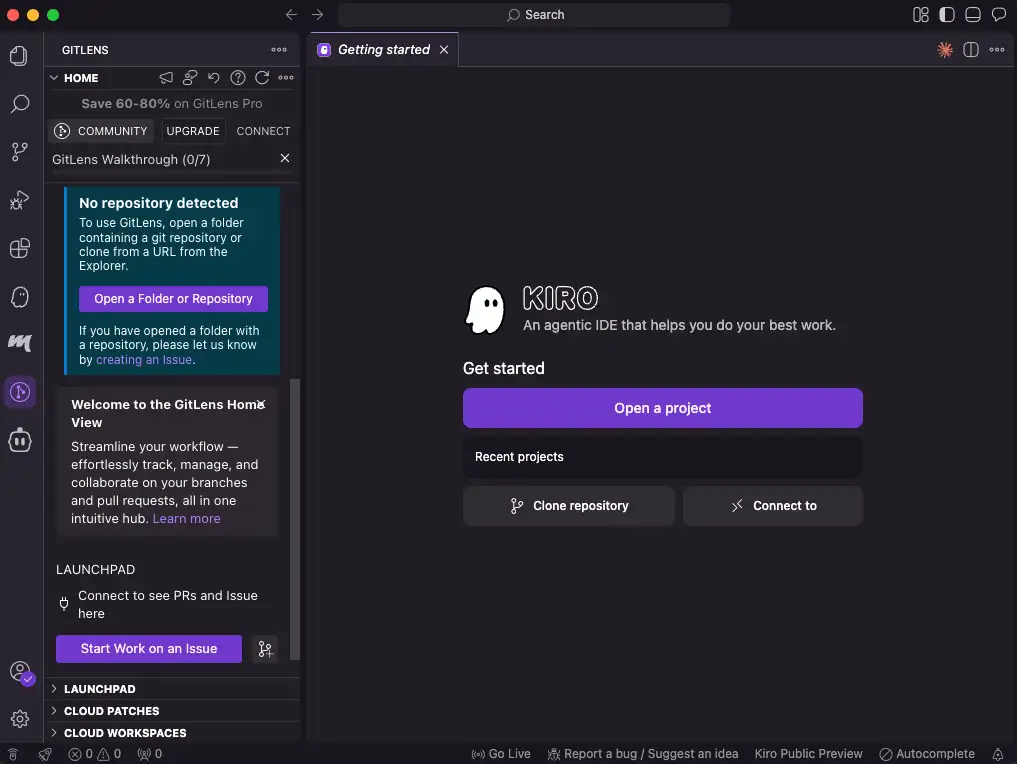Toggle Autocomplete in status bar
This screenshot has height=764, width=1017.
point(927,754)
